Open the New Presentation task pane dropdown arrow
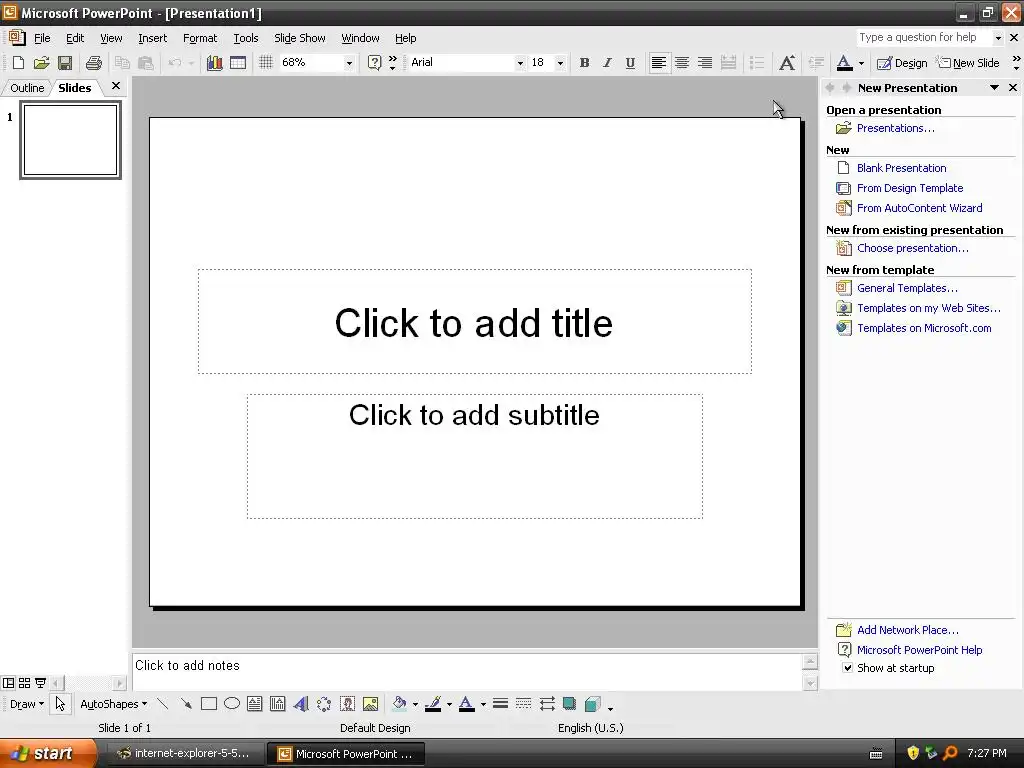Viewport: 1024px width, 768px height. click(994, 88)
